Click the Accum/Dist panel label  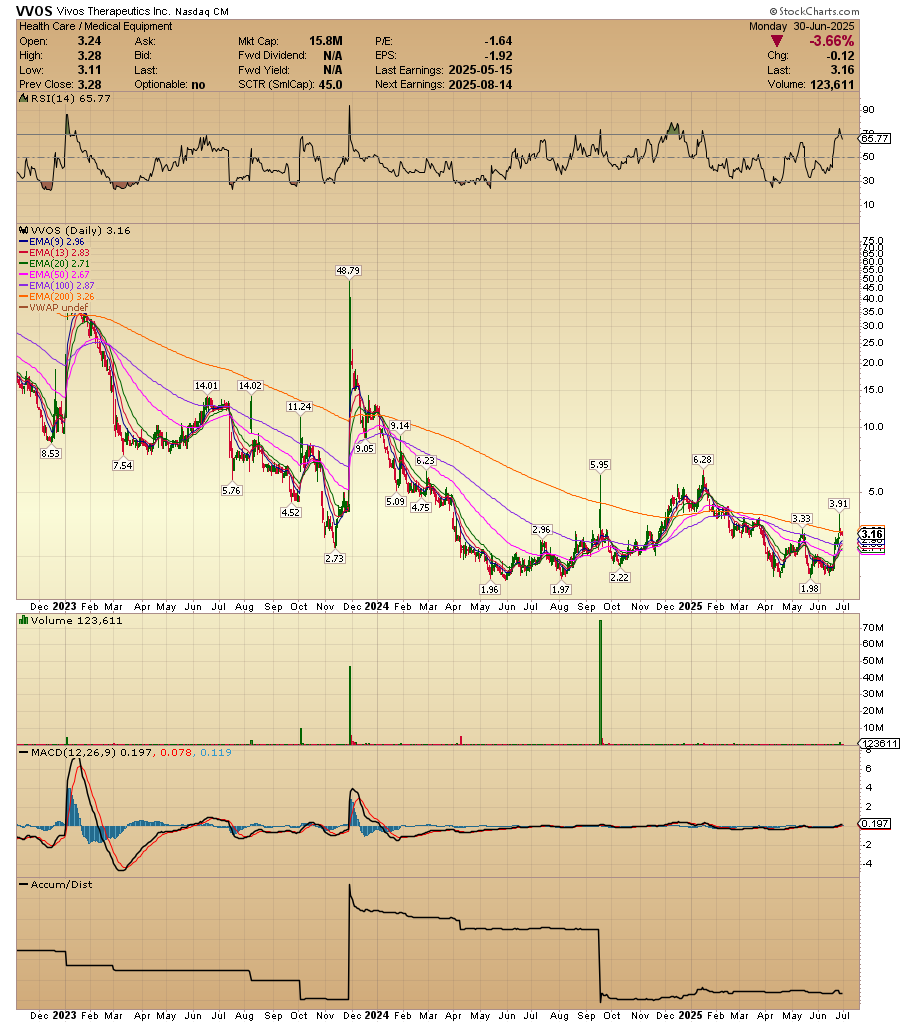(61, 885)
